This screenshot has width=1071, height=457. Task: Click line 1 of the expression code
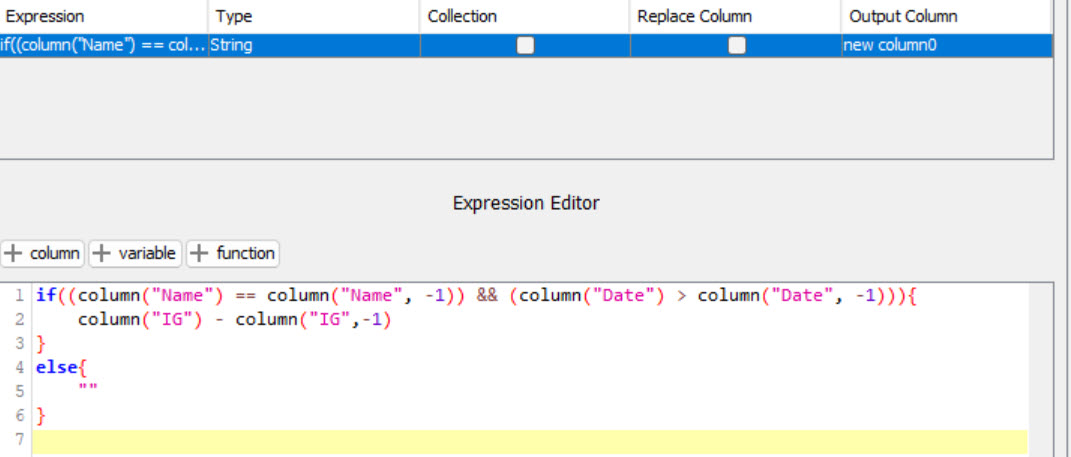[x=476, y=296]
